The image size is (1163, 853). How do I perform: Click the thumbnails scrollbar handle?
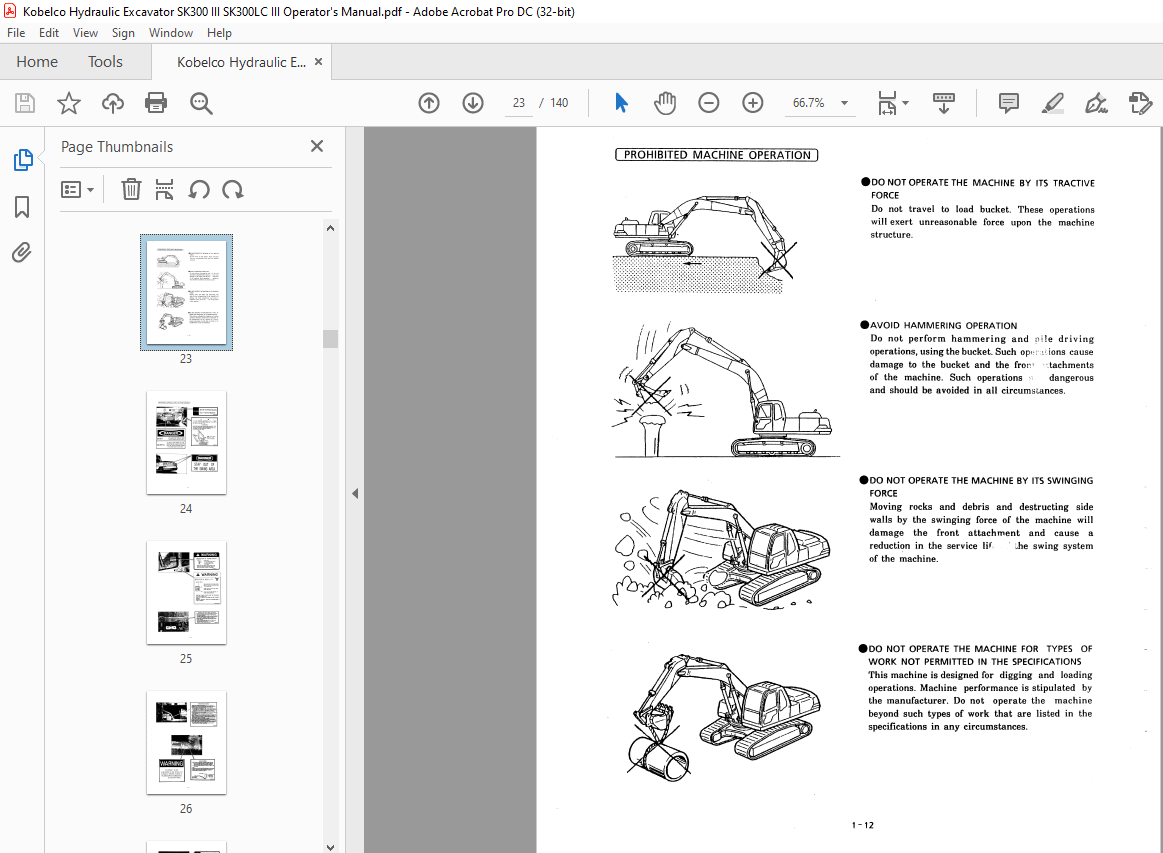click(x=331, y=338)
